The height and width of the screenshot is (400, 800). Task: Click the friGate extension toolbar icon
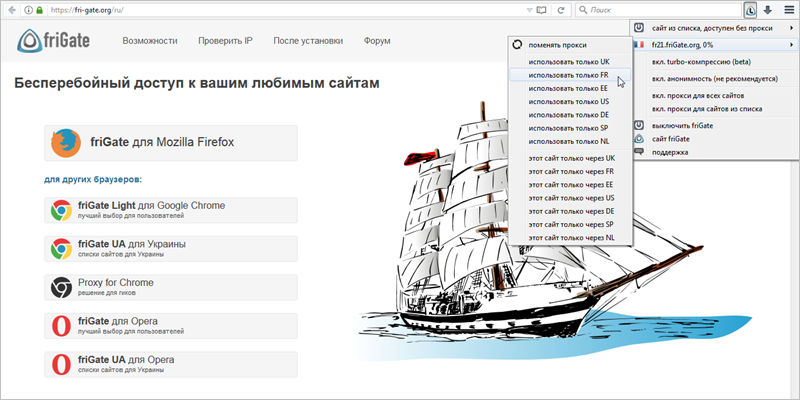click(751, 10)
